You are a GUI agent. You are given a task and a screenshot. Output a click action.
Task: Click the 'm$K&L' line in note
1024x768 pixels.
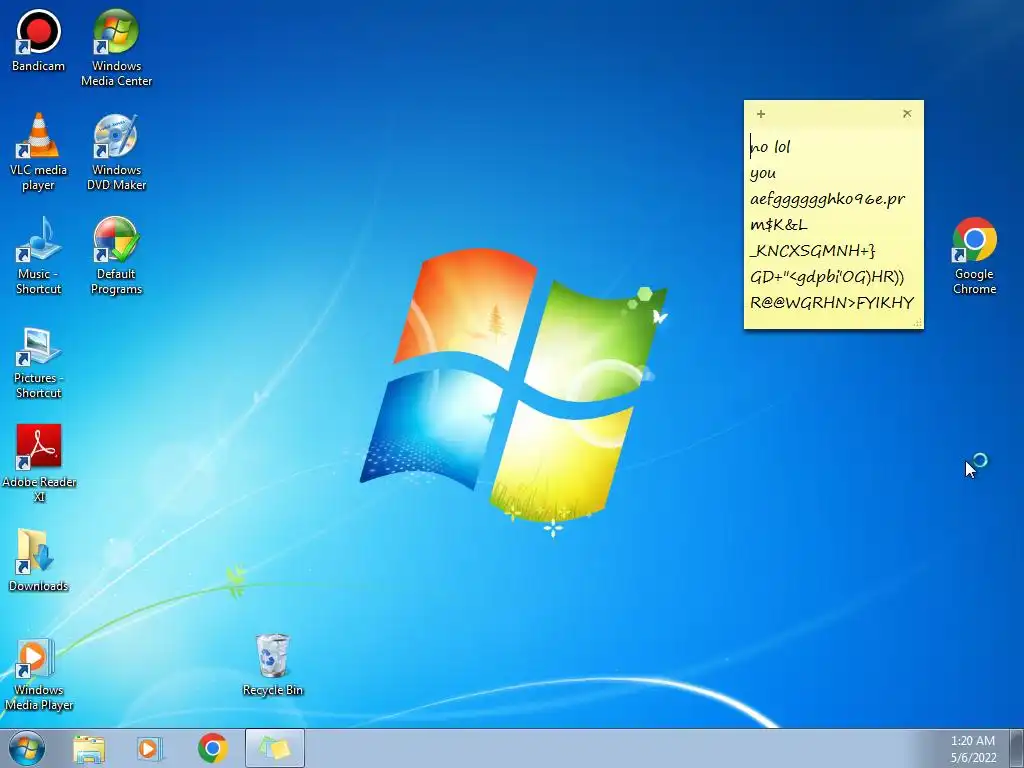pos(778,225)
